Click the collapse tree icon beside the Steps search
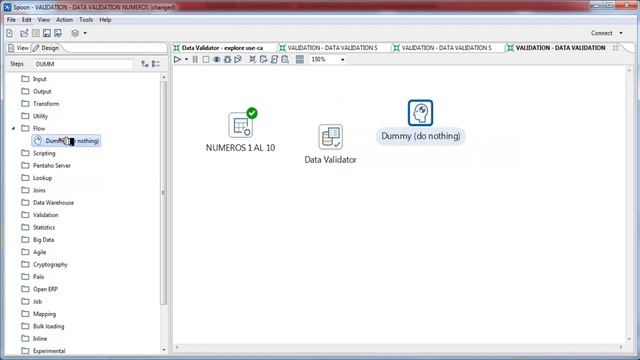640x360 pixels. pyautogui.click(x=156, y=64)
